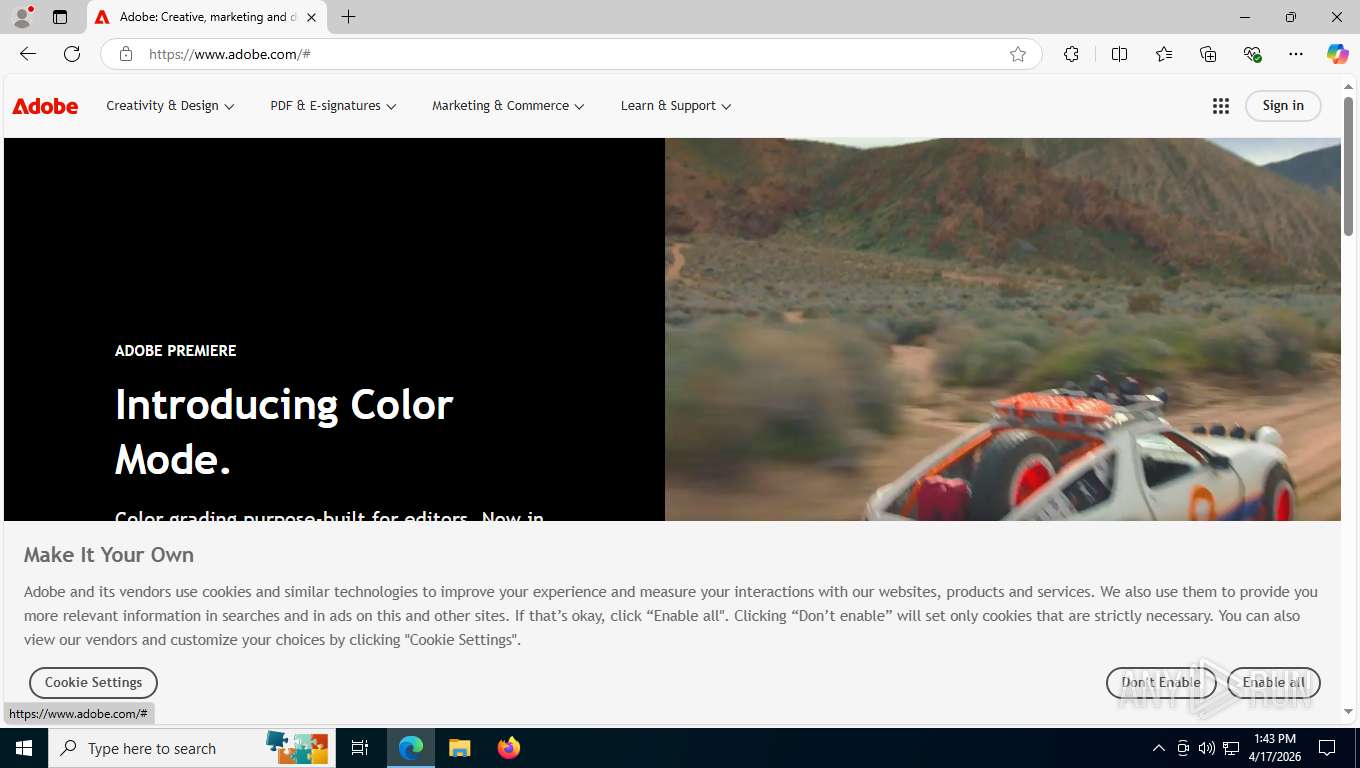Viewport: 1360px width, 768px height.
Task: Choose Don't Enable cookies
Action: coord(1161,682)
